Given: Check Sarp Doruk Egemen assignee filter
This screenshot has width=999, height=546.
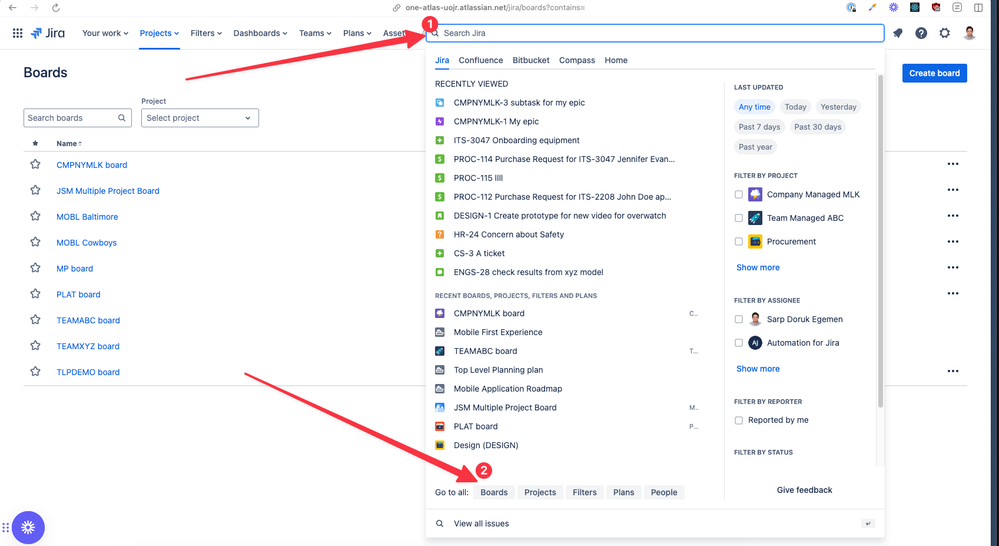Looking at the screenshot, I should tap(738, 319).
